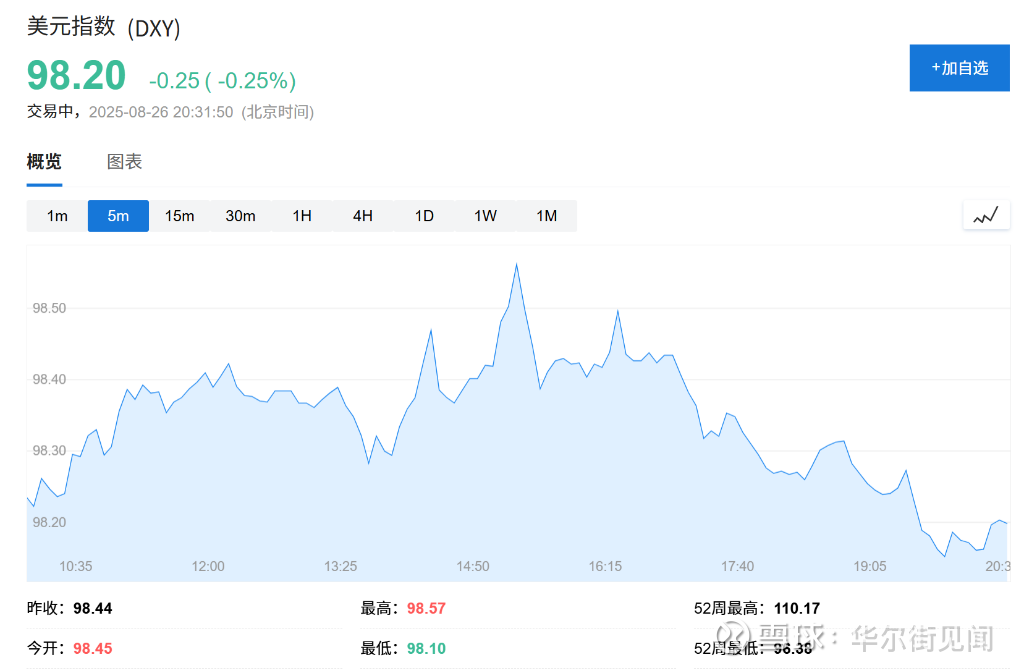Screen dimensions: 1024x670
Task: Select the 15m timeframe
Action: pyautogui.click(x=179, y=216)
